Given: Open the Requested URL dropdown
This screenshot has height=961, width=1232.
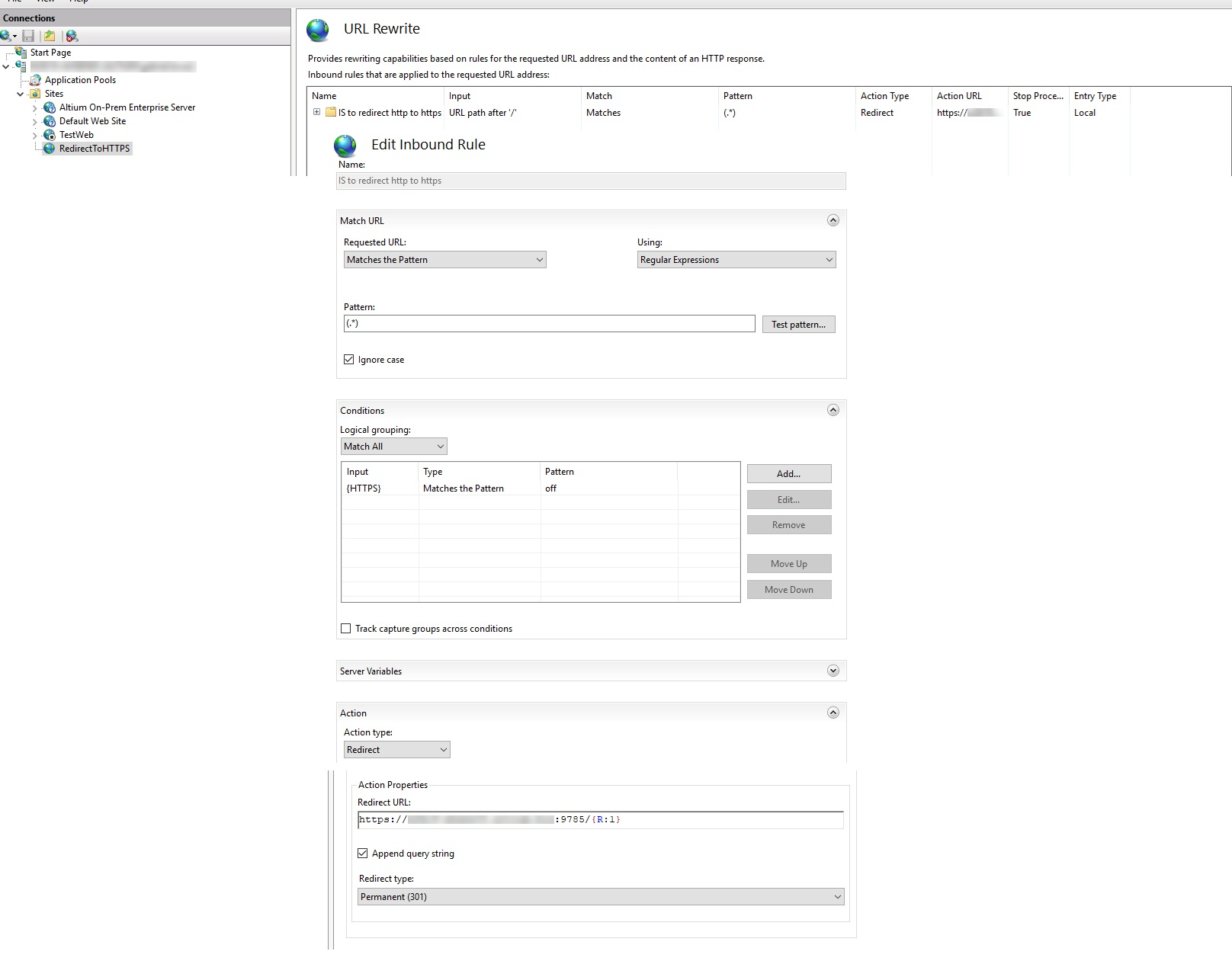Looking at the screenshot, I should [x=445, y=260].
